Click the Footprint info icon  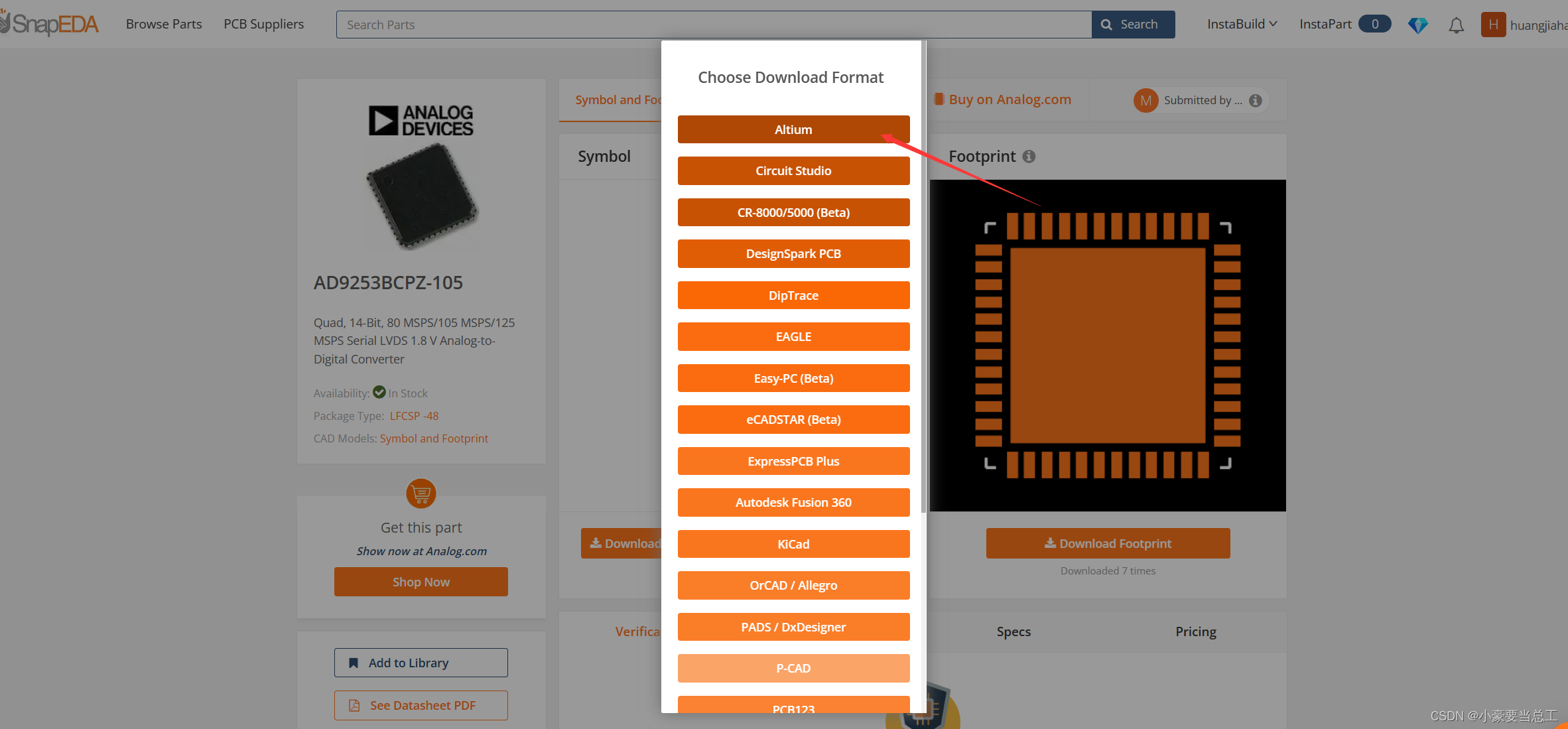(x=1029, y=157)
